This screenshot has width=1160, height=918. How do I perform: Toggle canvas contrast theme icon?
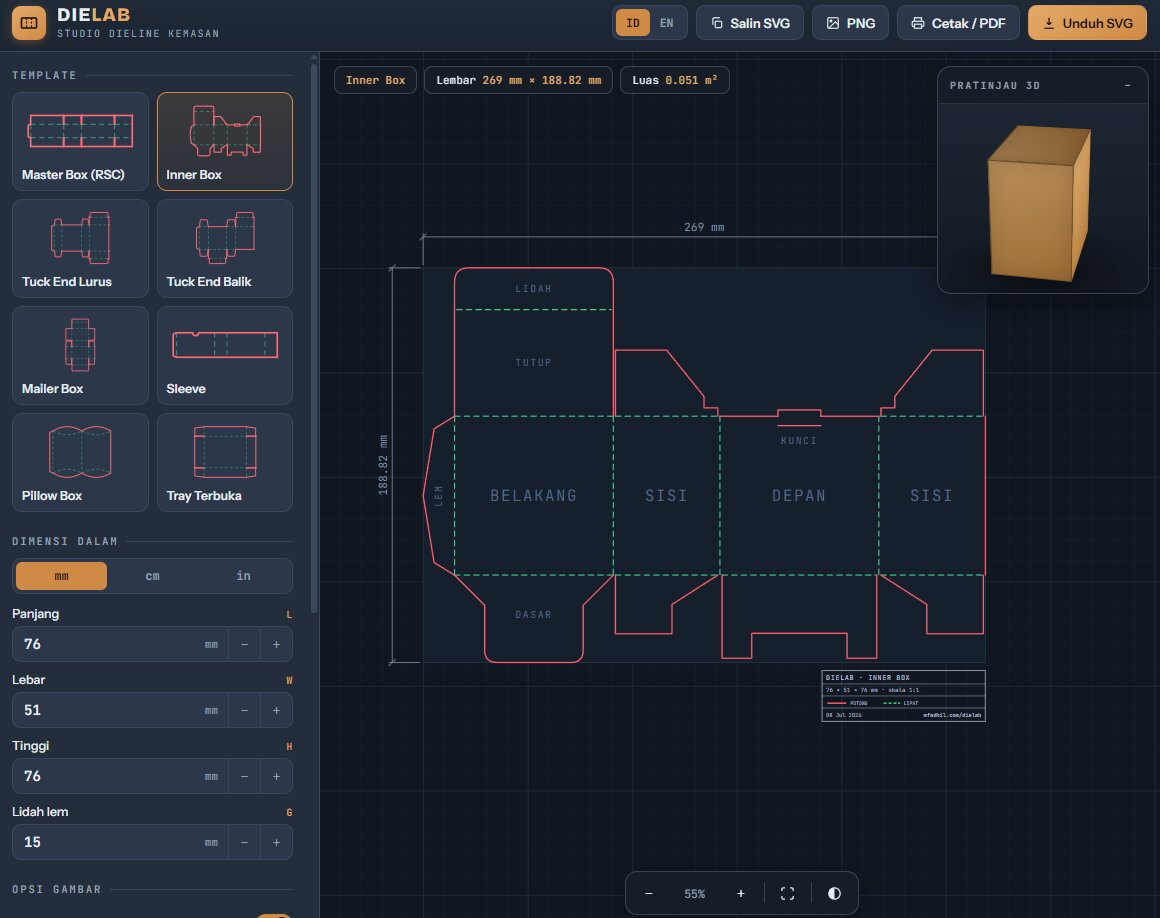(834, 894)
